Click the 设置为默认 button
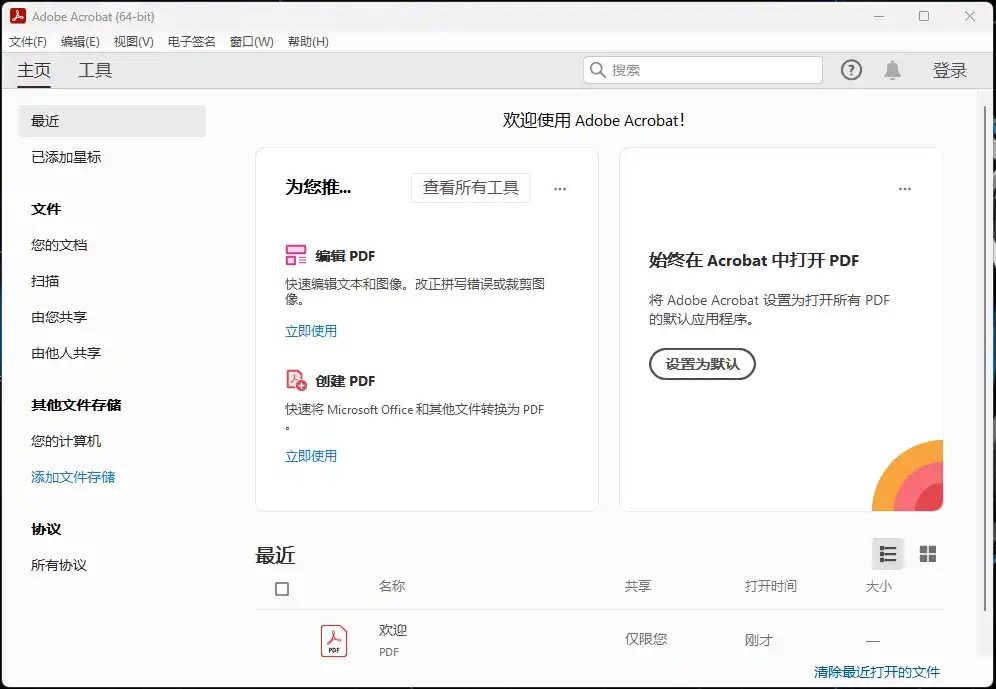The width and height of the screenshot is (996, 689). [x=702, y=364]
